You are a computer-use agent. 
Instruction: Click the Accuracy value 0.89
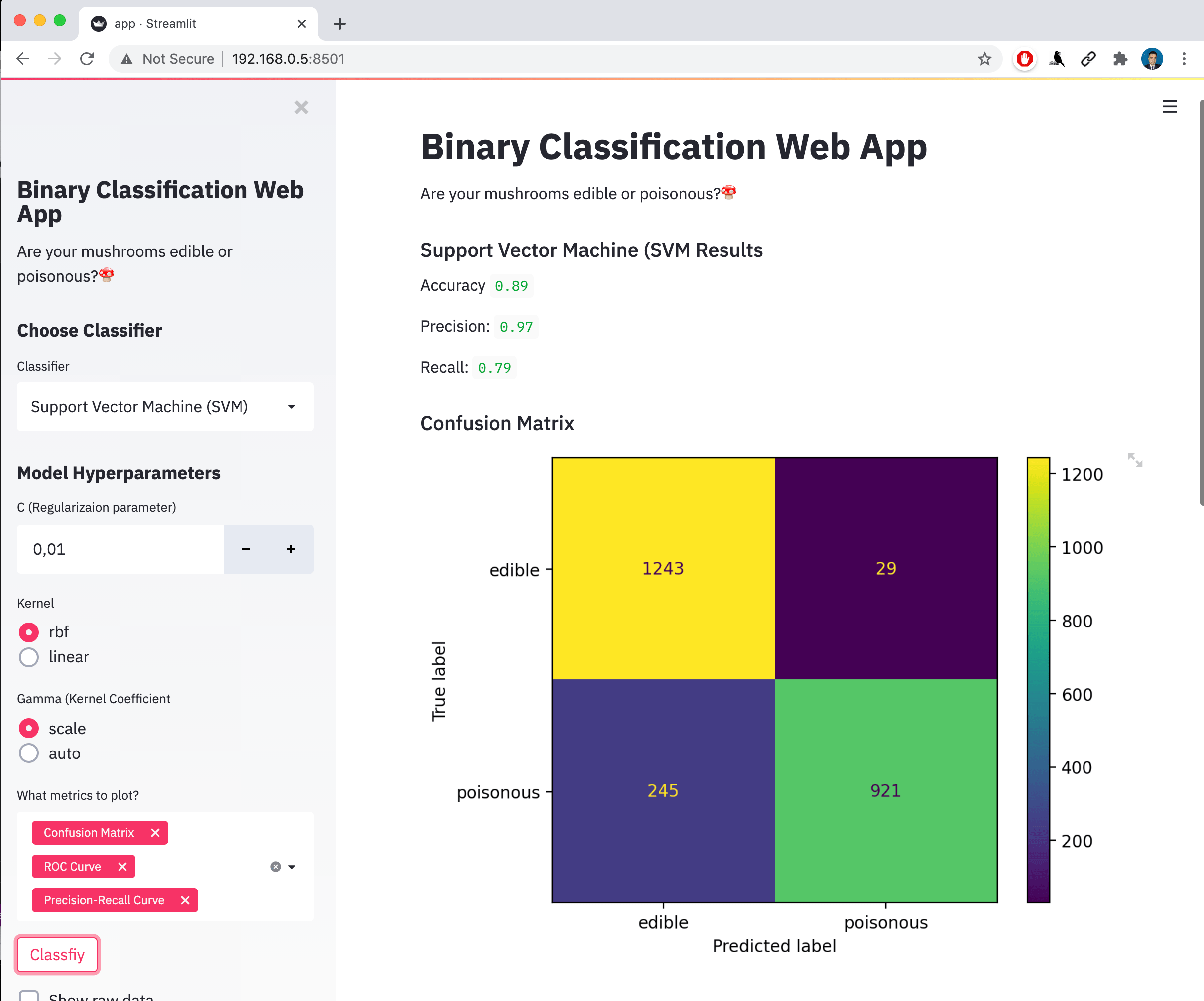[x=511, y=286]
